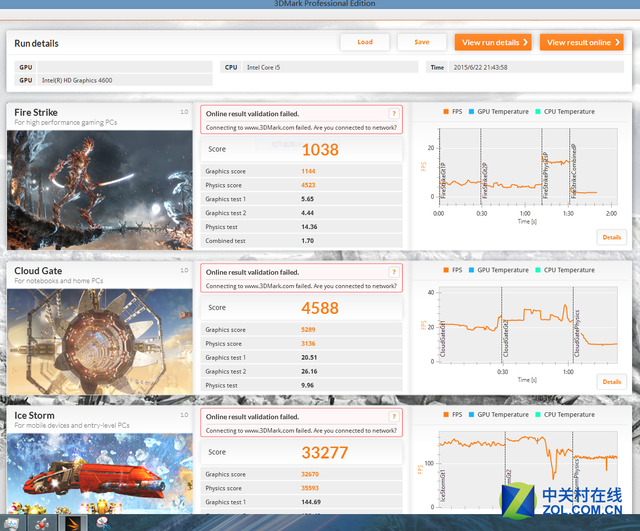This screenshot has width=640, height=531.
Task: Toggle FPS series in Ice Storm chart legend
Action: pyautogui.click(x=453, y=414)
